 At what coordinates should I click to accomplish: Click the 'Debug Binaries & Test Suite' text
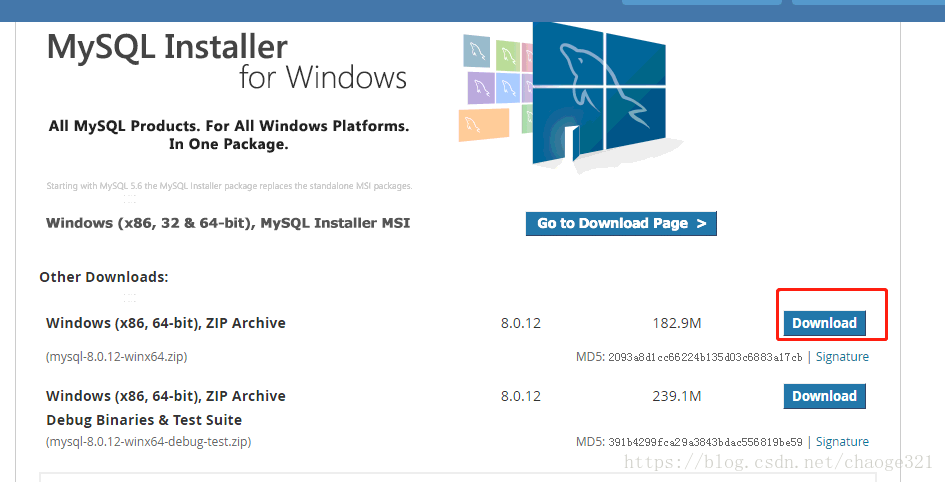click(x=144, y=420)
